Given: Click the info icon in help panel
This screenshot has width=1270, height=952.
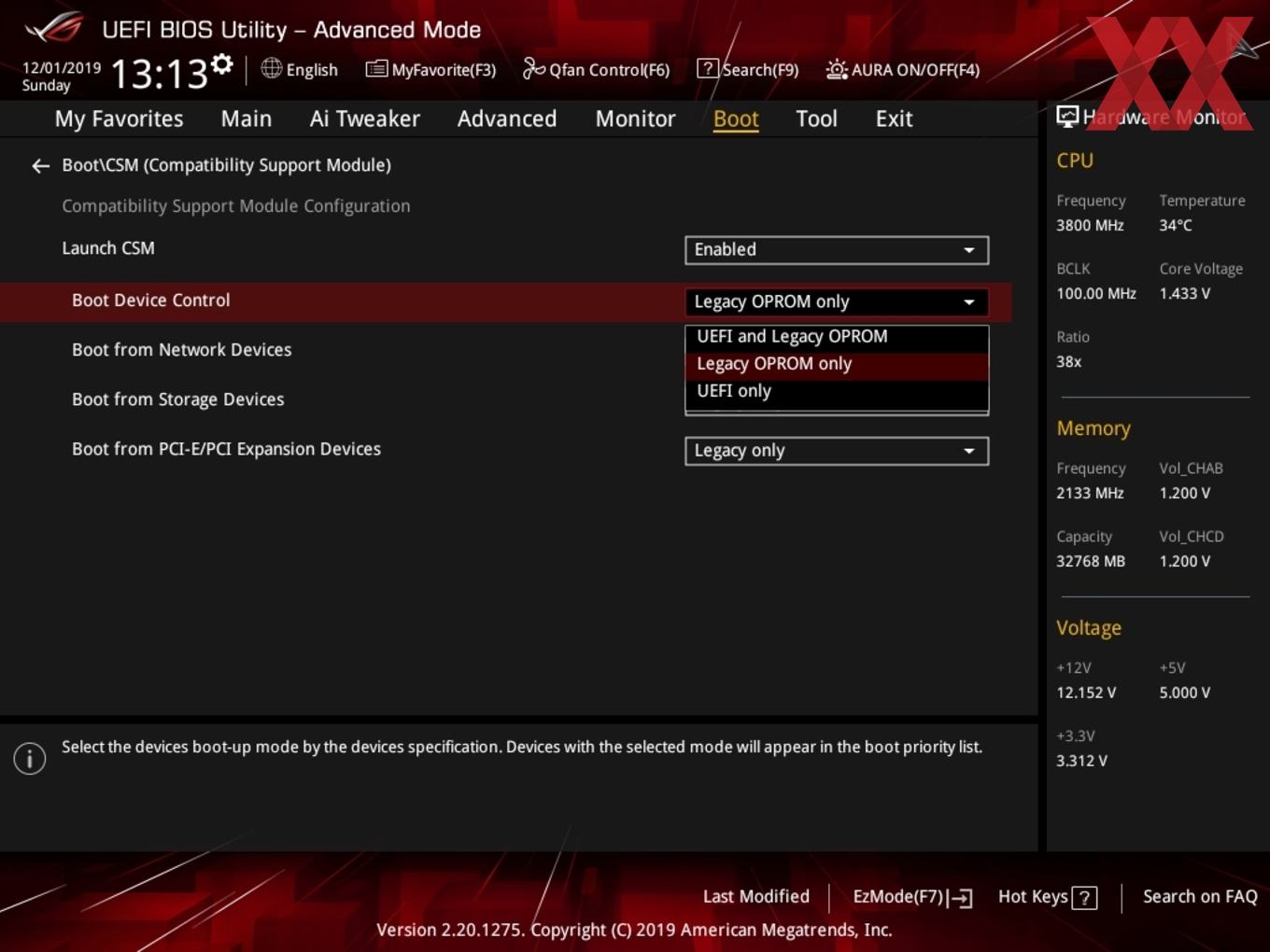Looking at the screenshot, I should 30,759.
